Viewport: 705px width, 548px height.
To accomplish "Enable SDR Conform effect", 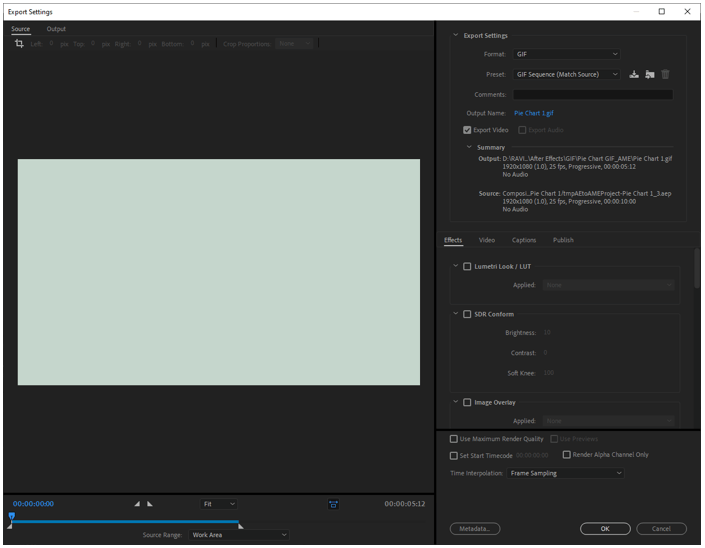I will (467, 314).
